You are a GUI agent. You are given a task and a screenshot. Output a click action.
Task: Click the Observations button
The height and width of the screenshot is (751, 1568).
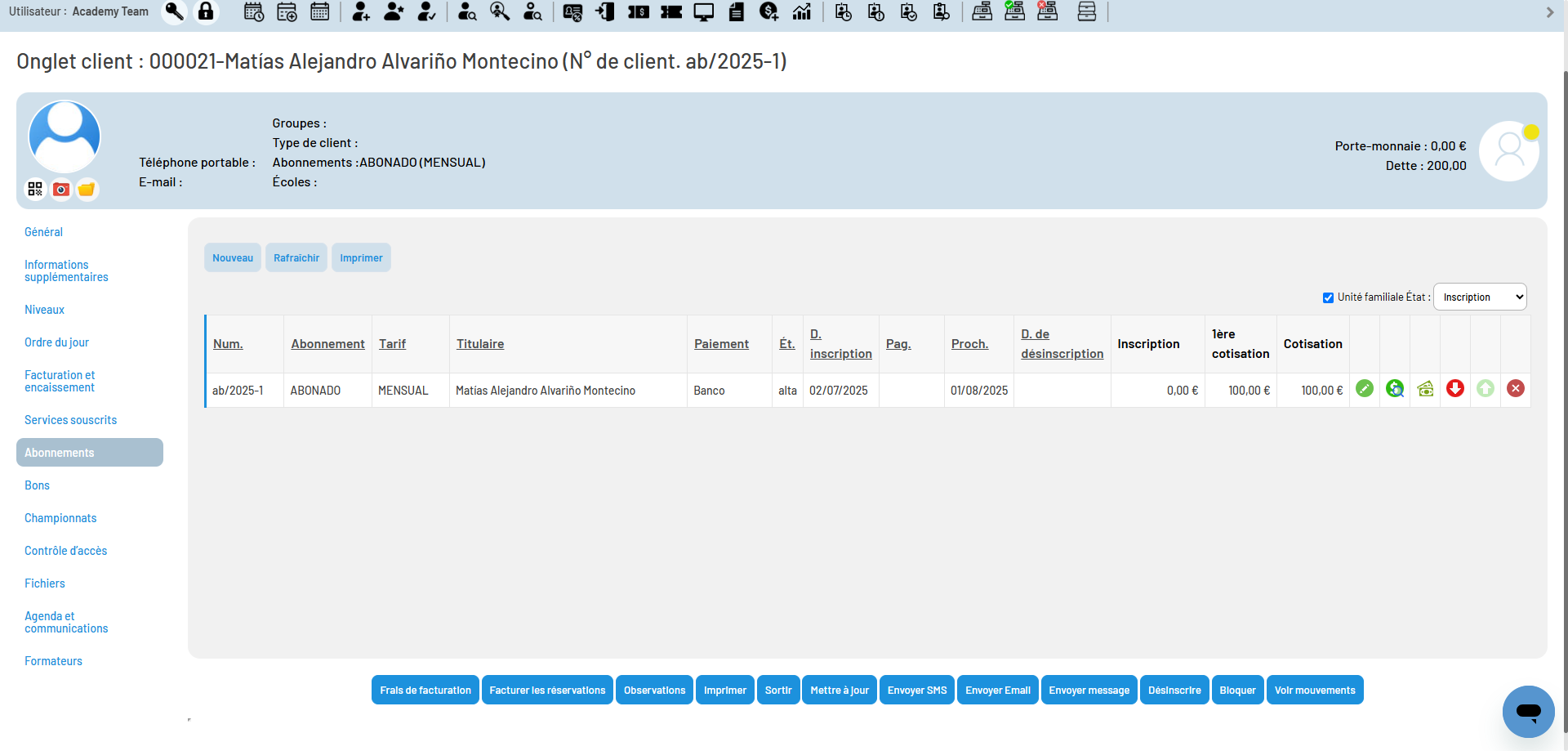pos(654,690)
